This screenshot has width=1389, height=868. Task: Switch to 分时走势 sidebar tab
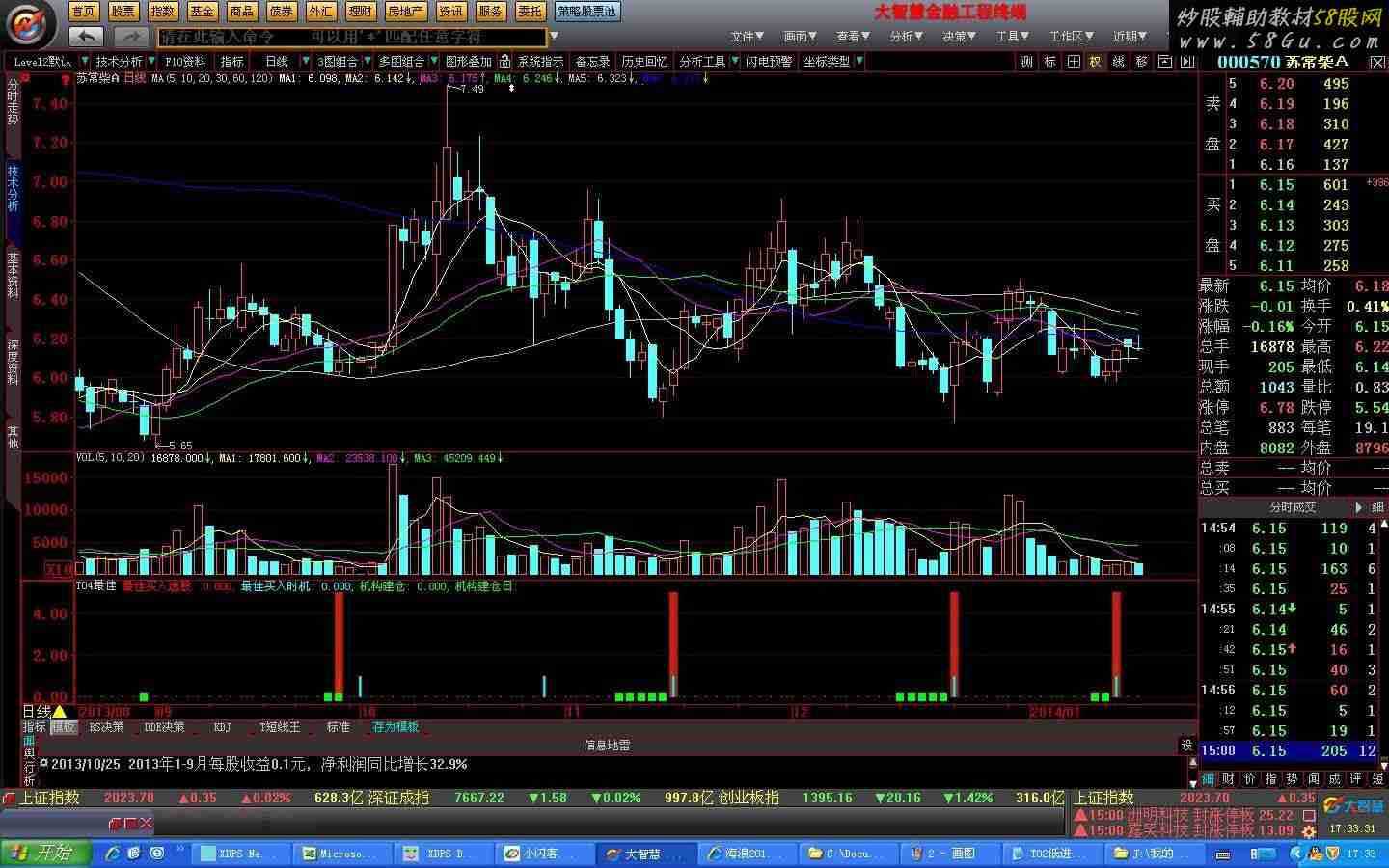tap(13, 101)
